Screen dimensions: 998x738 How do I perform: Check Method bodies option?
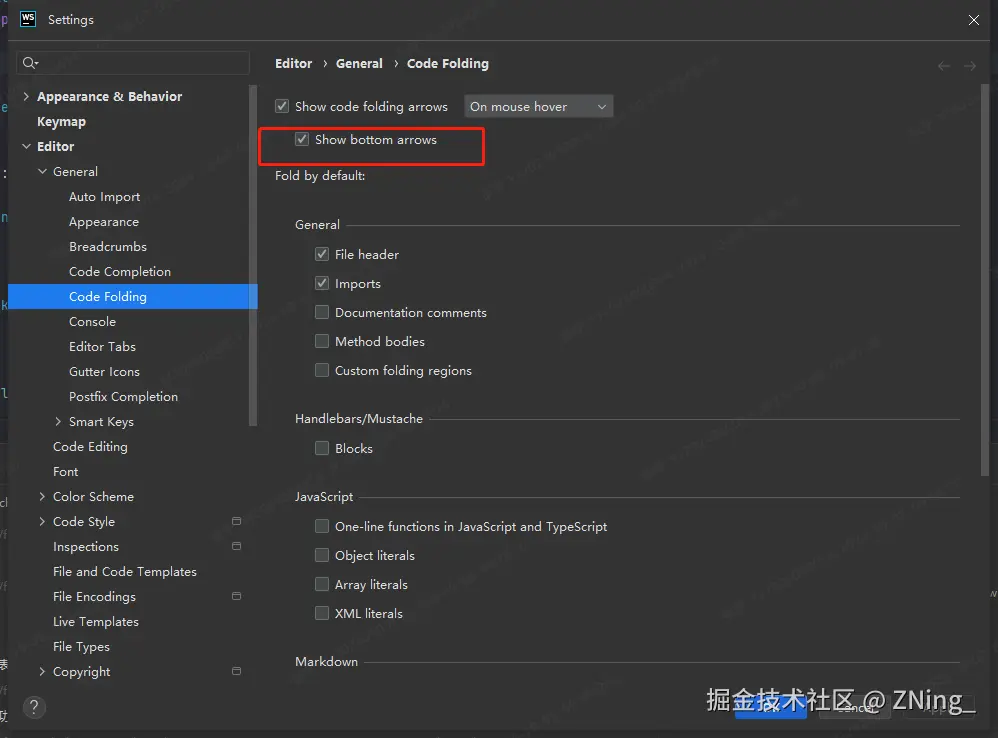pos(322,341)
